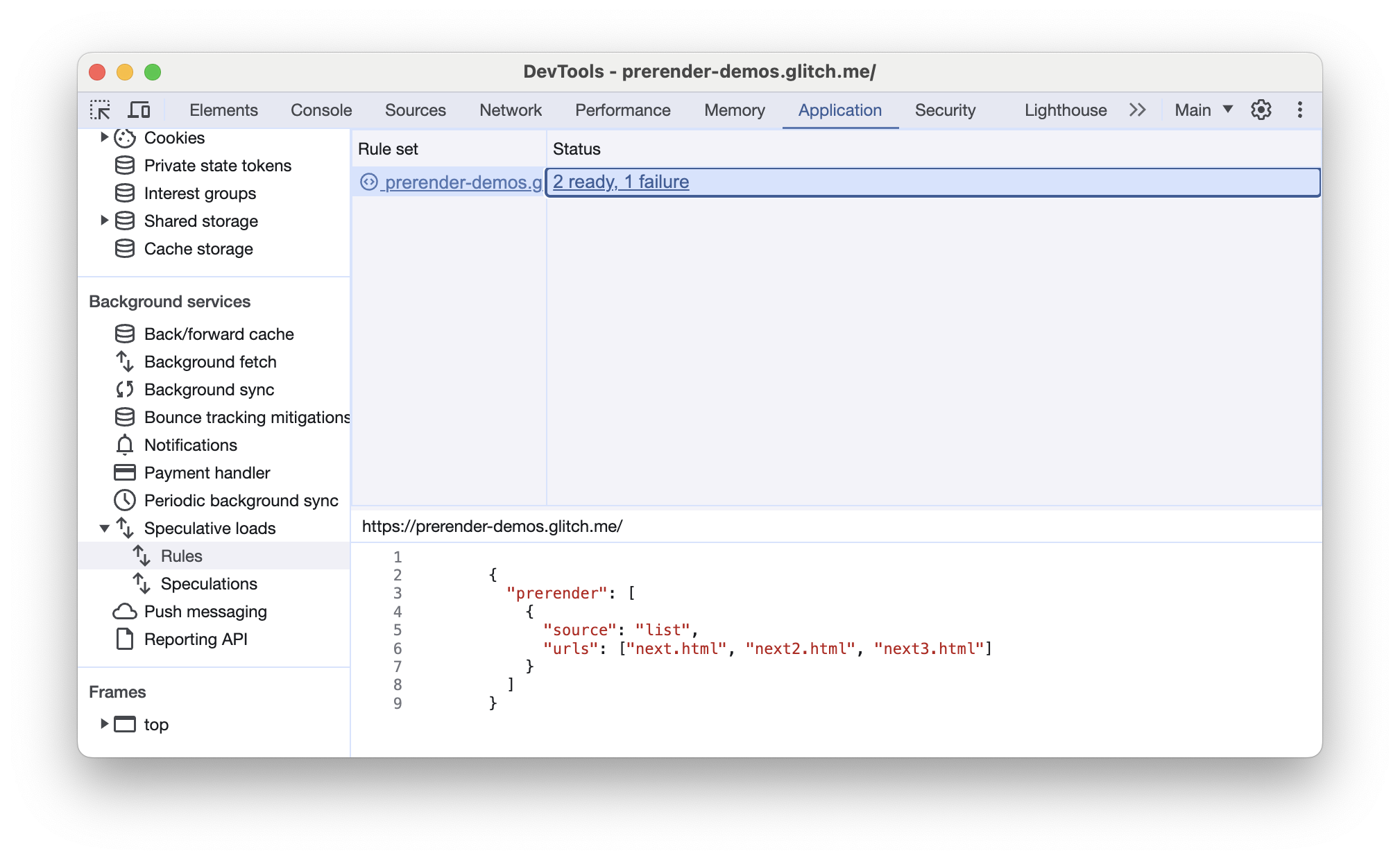Click the Back/forward cache item

point(219,333)
